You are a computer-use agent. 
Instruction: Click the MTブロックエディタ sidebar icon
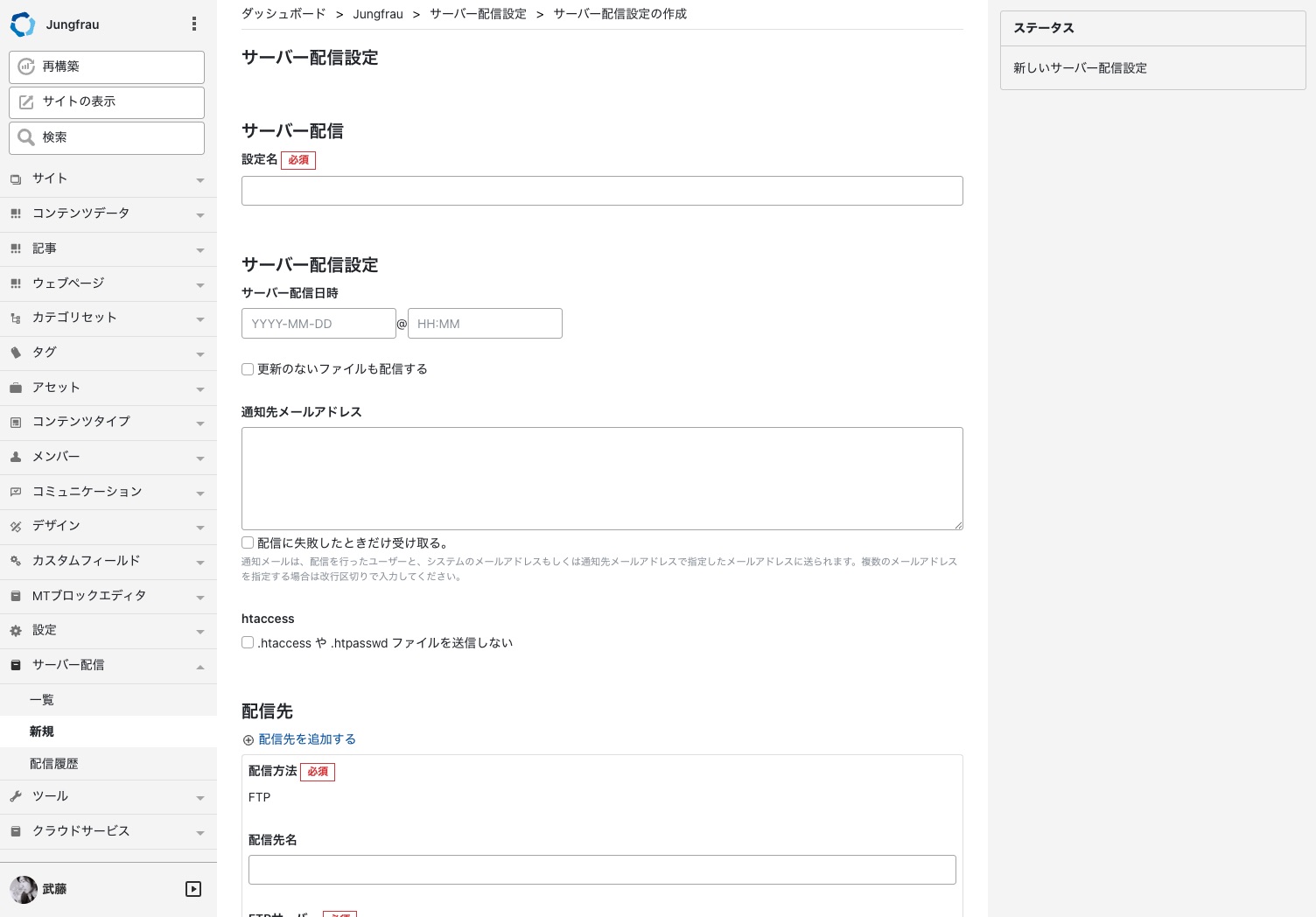tap(16, 596)
